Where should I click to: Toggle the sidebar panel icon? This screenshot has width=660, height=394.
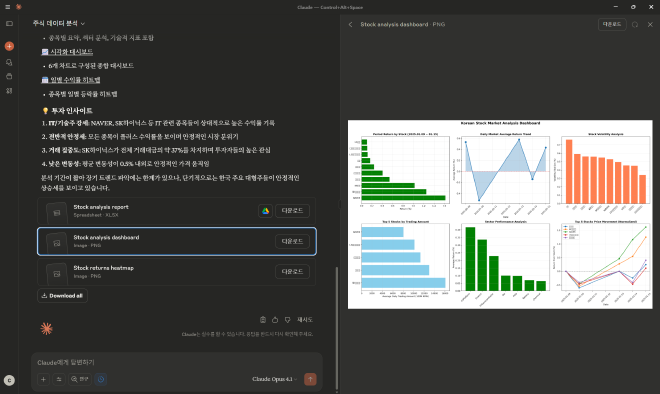[x=9, y=24]
